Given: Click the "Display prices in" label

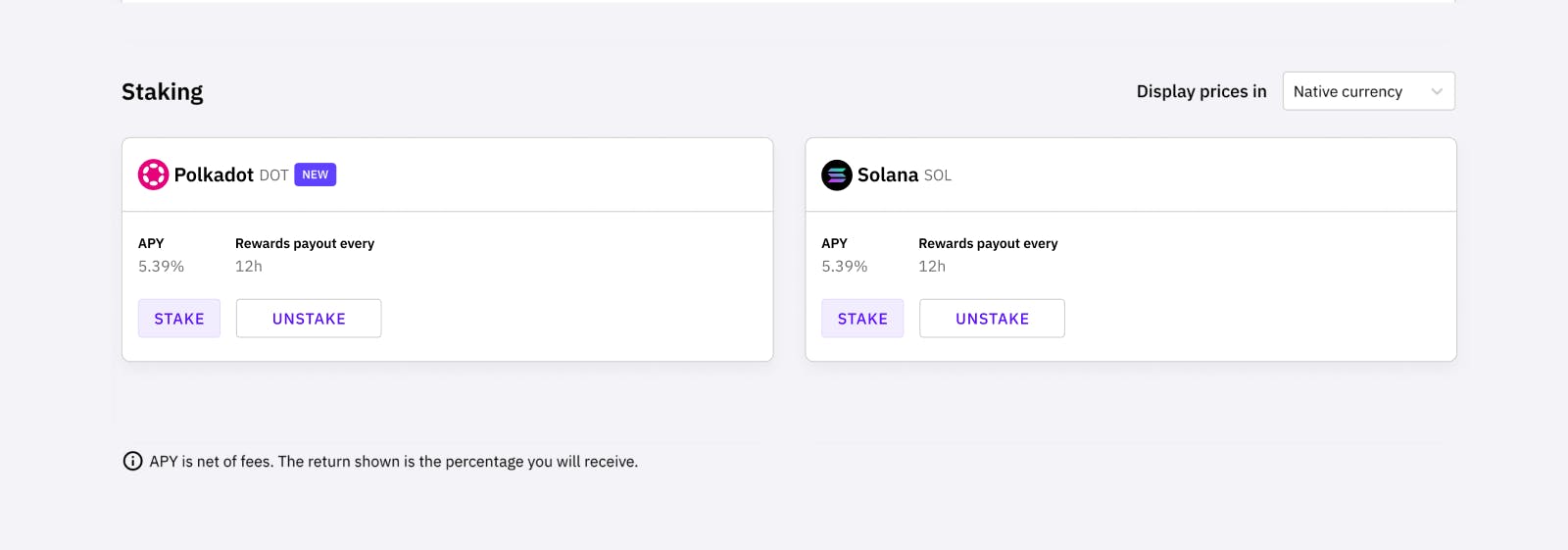Looking at the screenshot, I should (1200, 91).
